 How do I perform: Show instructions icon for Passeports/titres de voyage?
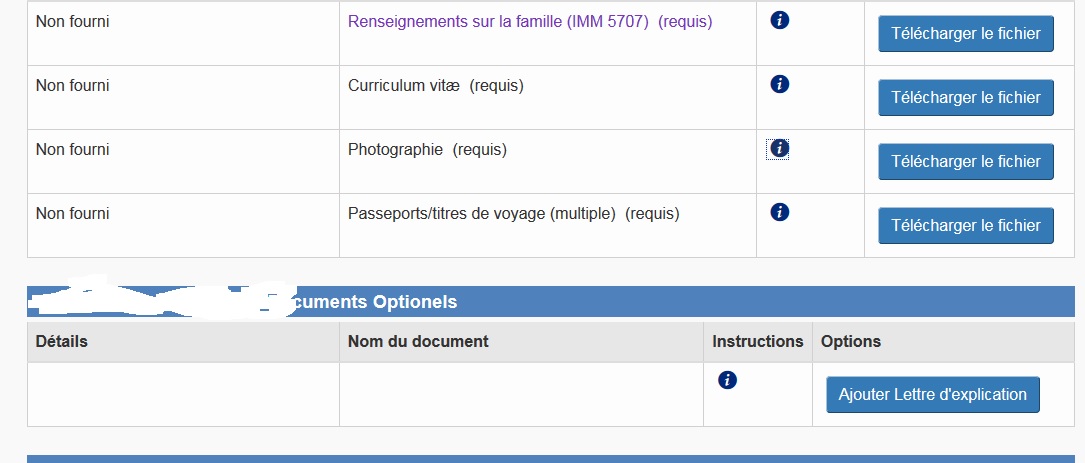tap(780, 212)
